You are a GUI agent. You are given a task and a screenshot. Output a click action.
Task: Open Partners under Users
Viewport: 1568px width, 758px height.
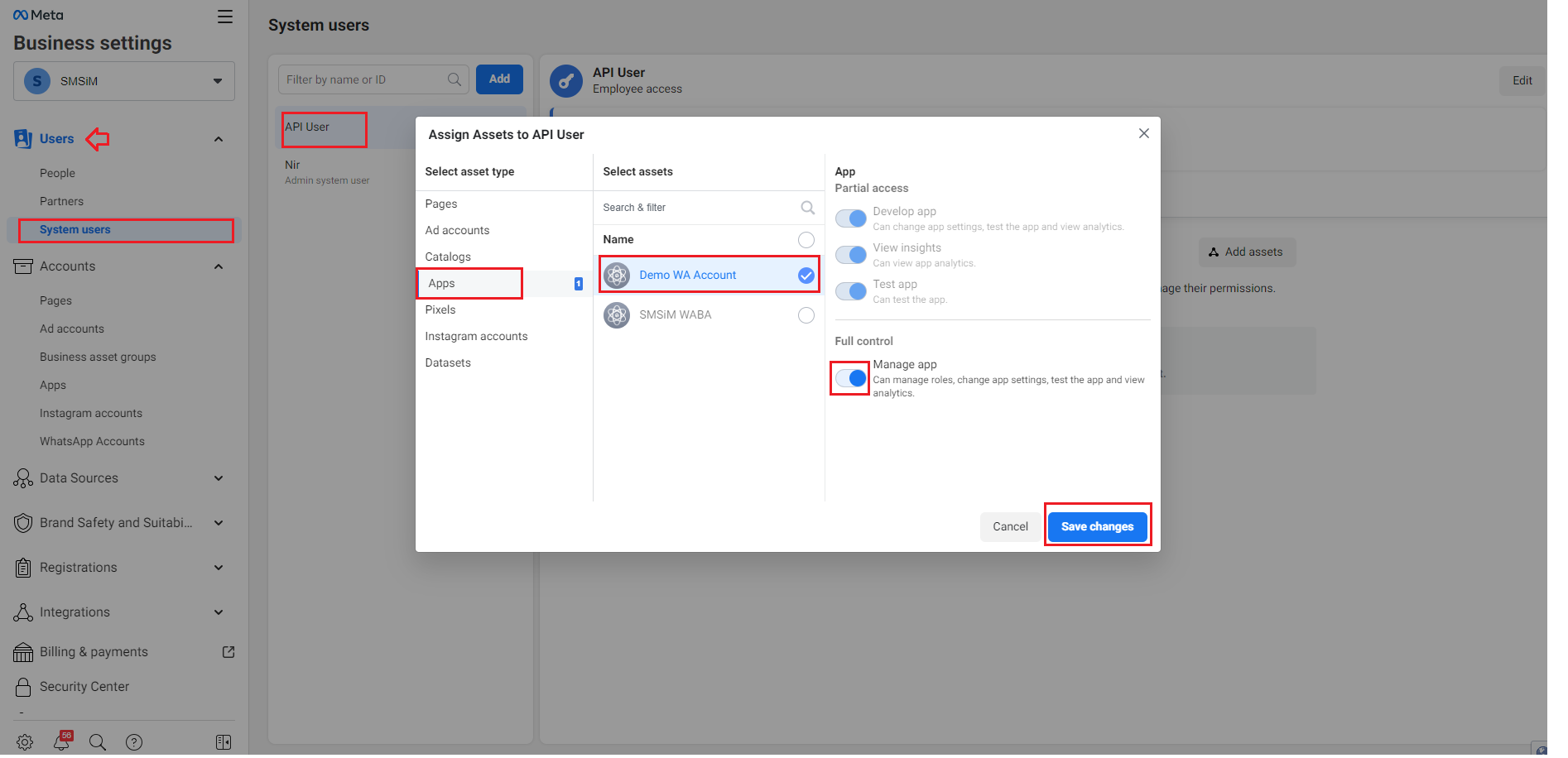pyautogui.click(x=61, y=201)
